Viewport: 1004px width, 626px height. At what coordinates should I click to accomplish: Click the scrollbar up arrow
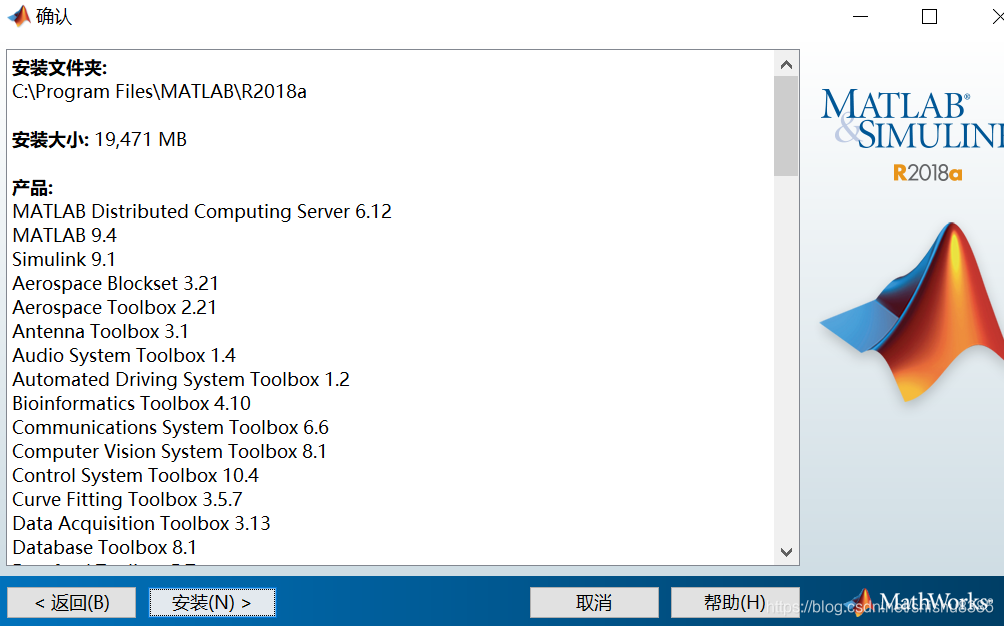click(786, 65)
